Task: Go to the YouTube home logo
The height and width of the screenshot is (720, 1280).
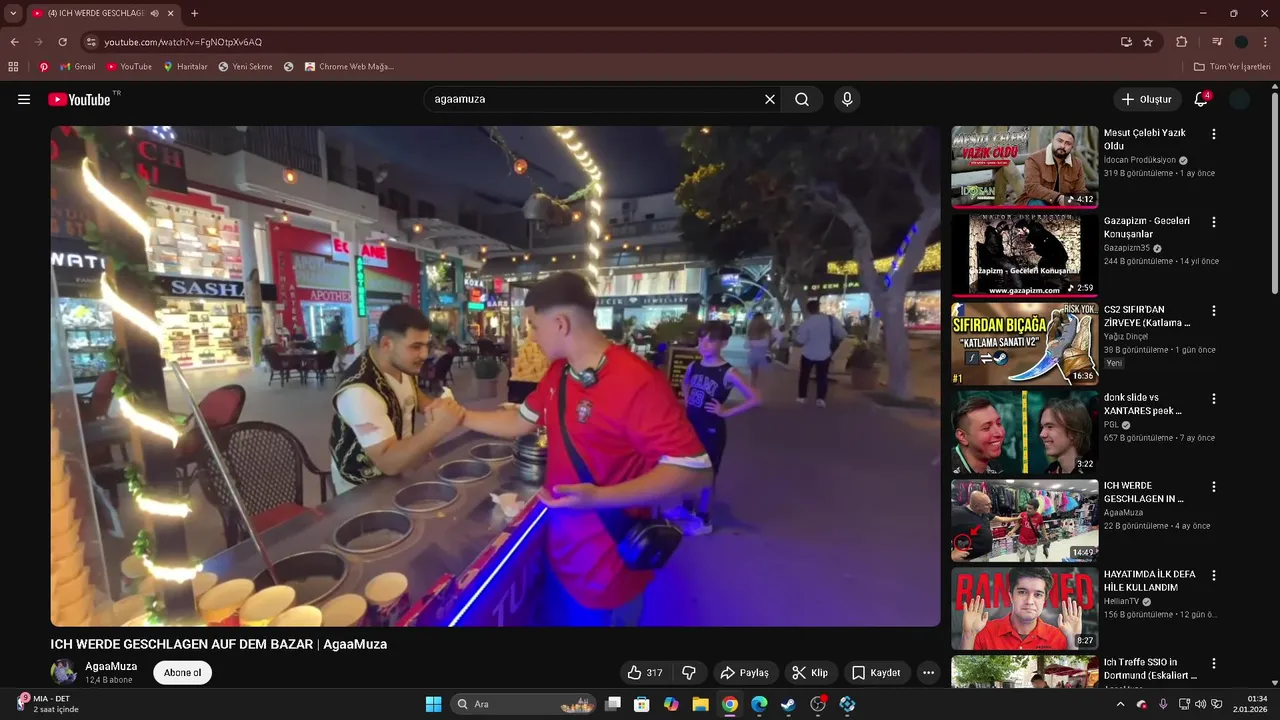Action: (x=80, y=99)
